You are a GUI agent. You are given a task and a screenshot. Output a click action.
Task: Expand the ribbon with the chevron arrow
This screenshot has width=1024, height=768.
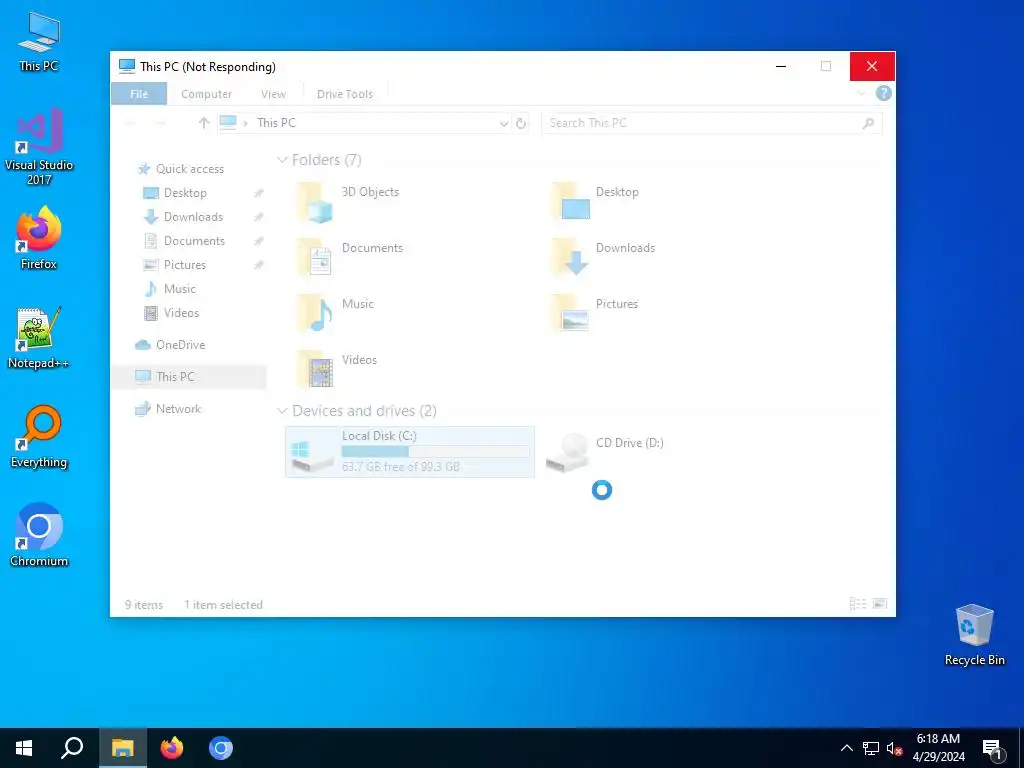(861, 93)
